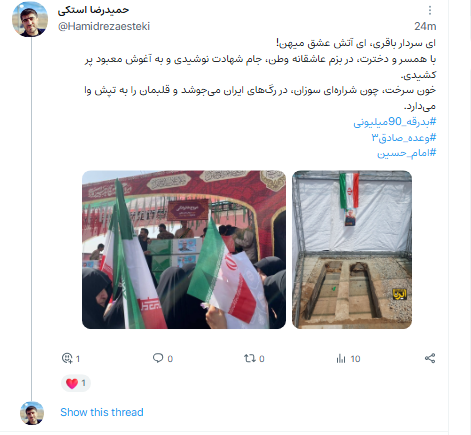Click the add reaction smiley icon
Viewport: 471px width, 435px height.
click(x=67, y=358)
